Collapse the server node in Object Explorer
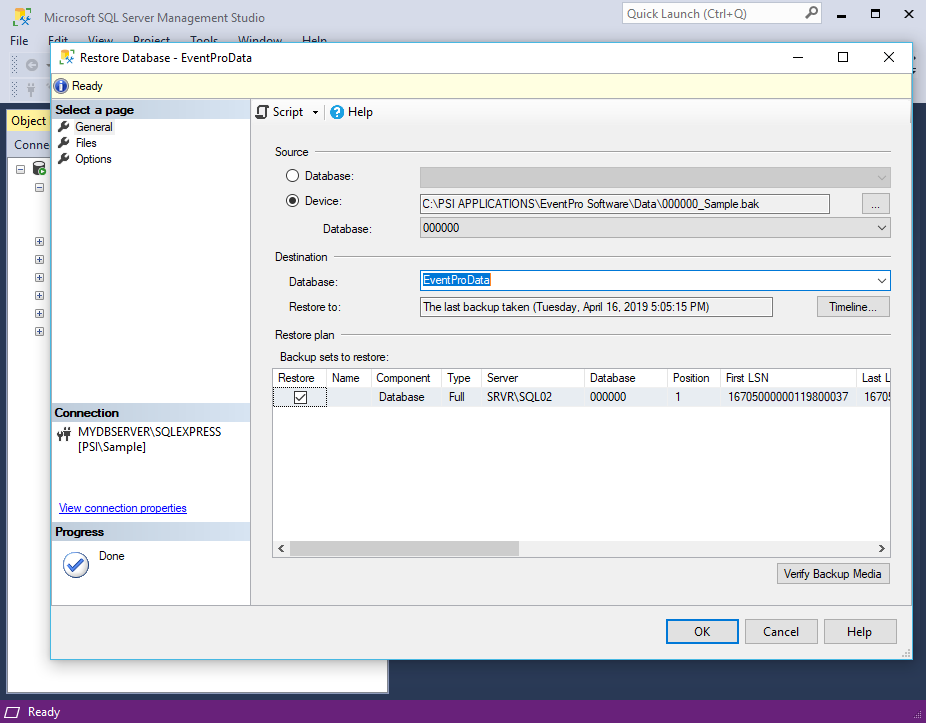926x723 pixels. coord(21,170)
